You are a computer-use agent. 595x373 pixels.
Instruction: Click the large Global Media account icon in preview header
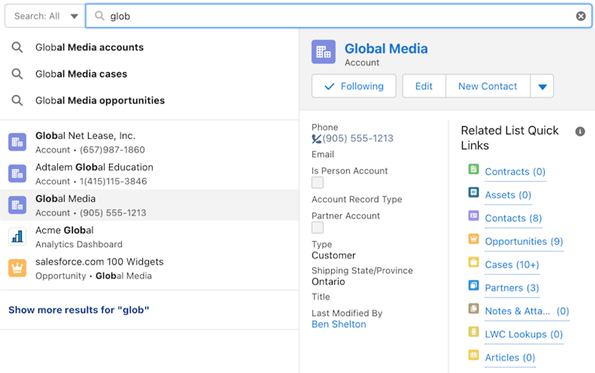pos(323,52)
